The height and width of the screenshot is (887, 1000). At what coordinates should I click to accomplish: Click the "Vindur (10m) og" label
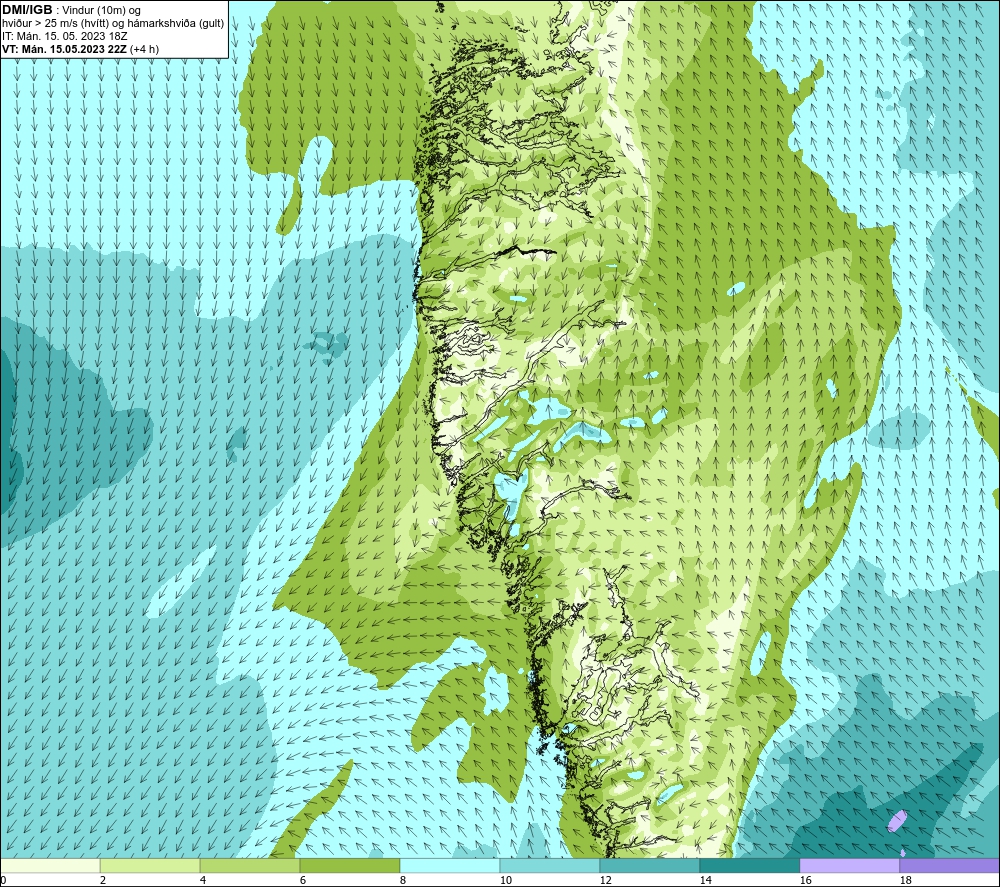click(101, 11)
